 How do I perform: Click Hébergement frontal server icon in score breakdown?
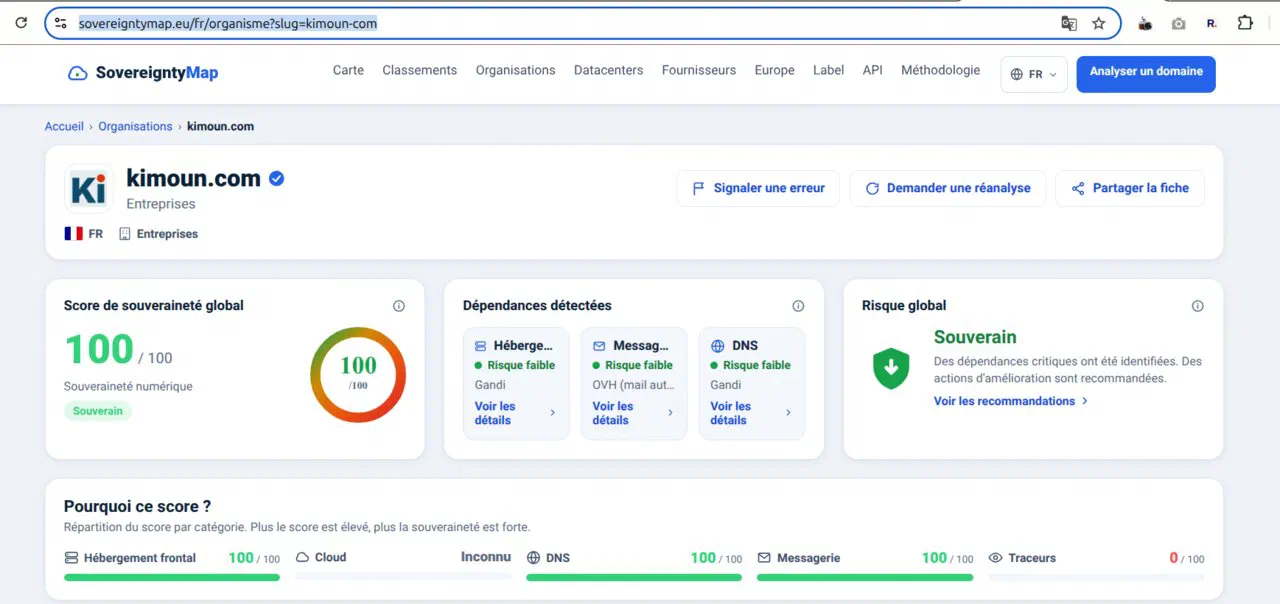pos(71,558)
